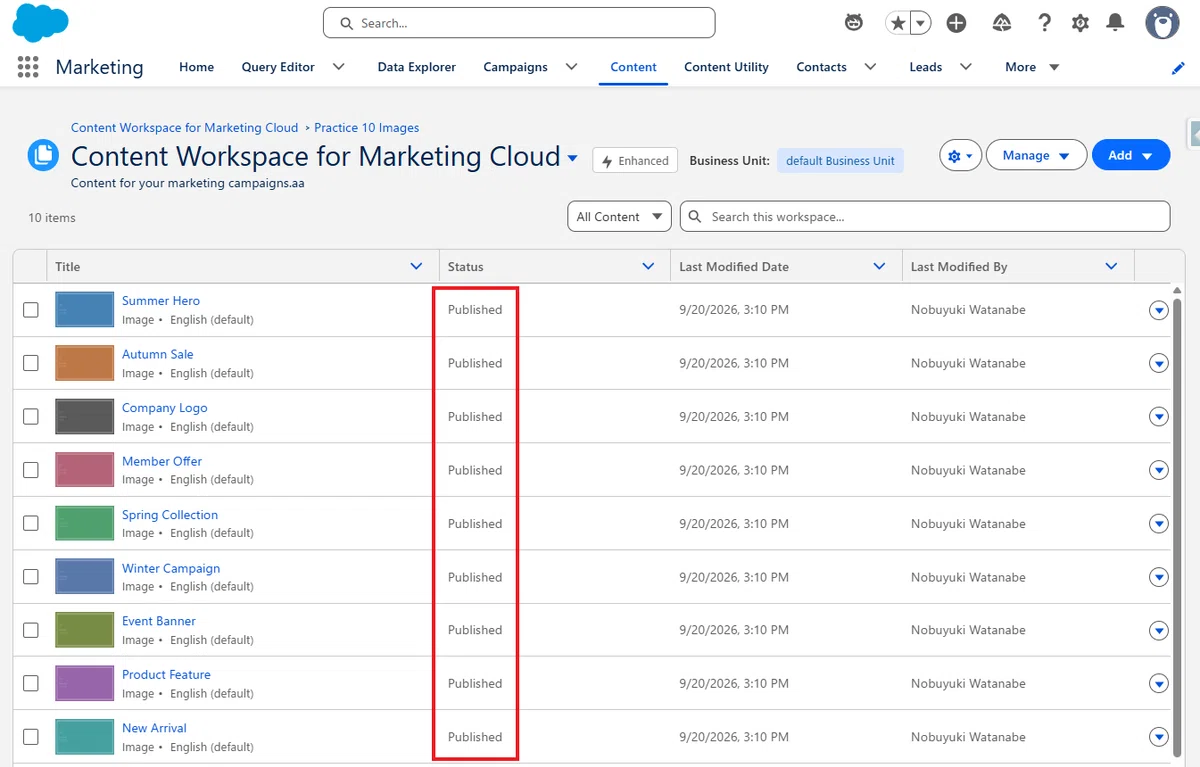Screen dimensions: 1200x767
Task: Expand the Manage dropdown button
Action: pyautogui.click(x=1036, y=156)
